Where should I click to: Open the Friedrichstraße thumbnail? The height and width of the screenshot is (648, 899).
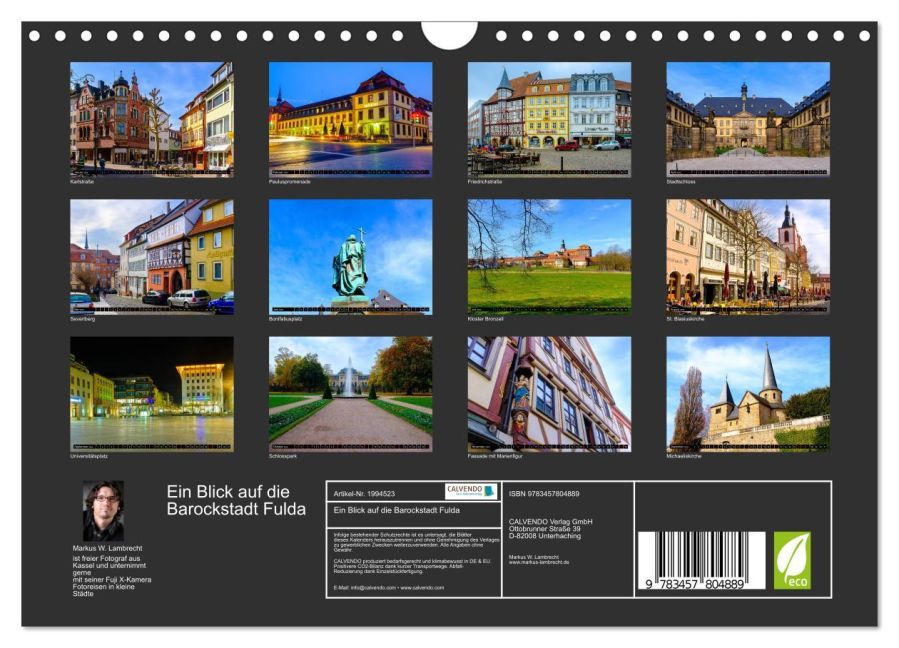click(549, 119)
